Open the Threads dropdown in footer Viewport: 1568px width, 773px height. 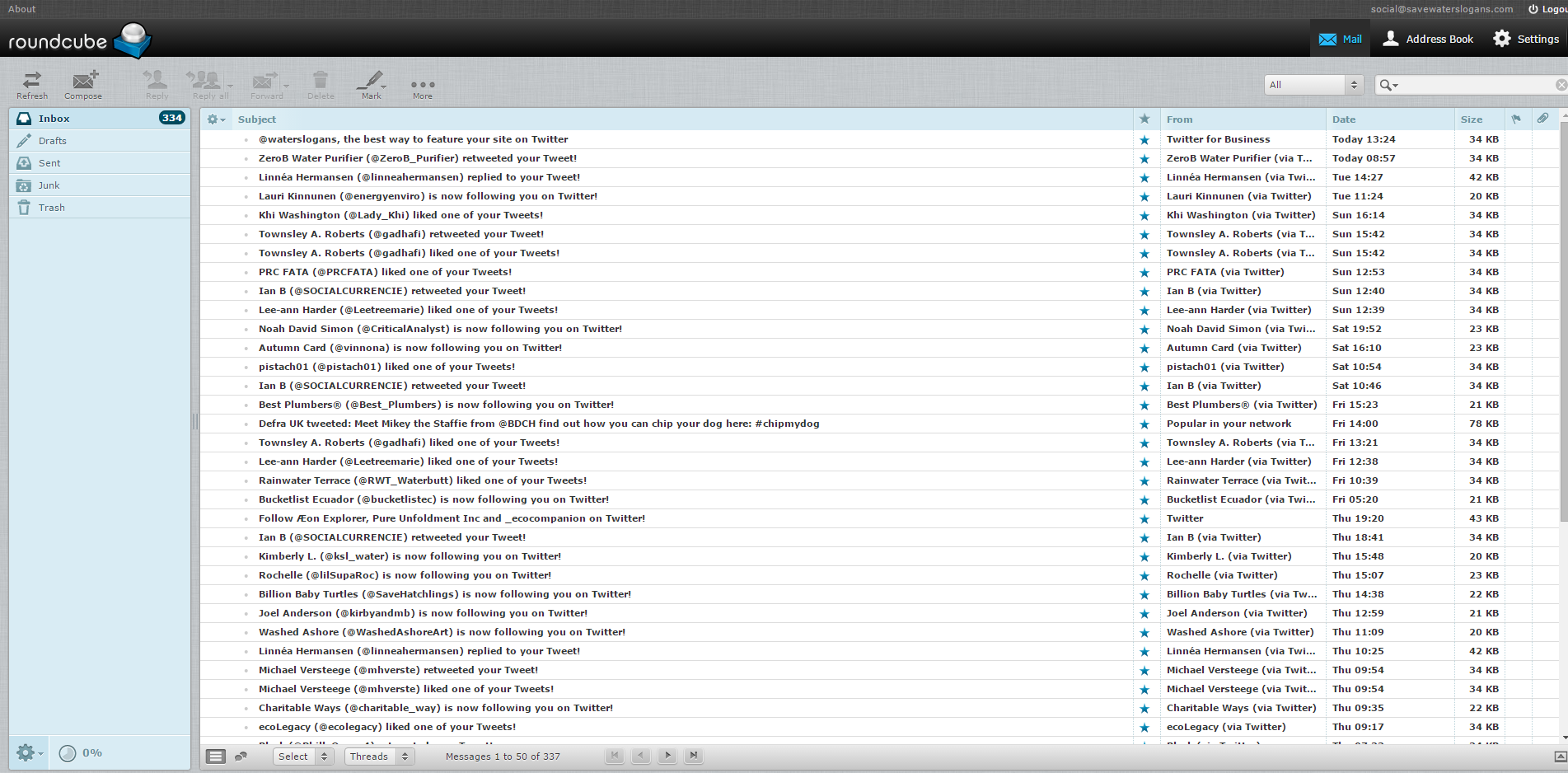click(379, 757)
